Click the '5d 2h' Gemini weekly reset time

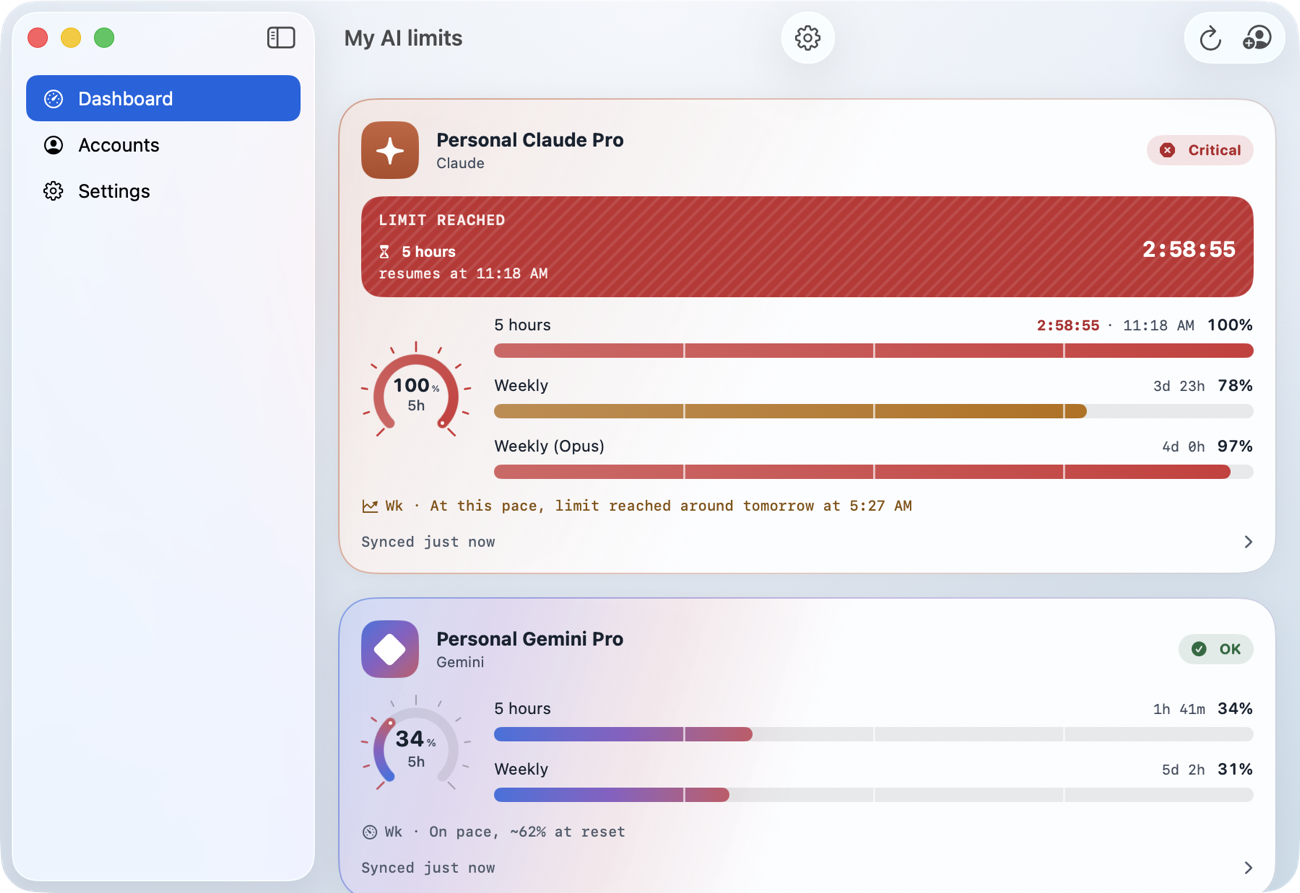point(1183,770)
